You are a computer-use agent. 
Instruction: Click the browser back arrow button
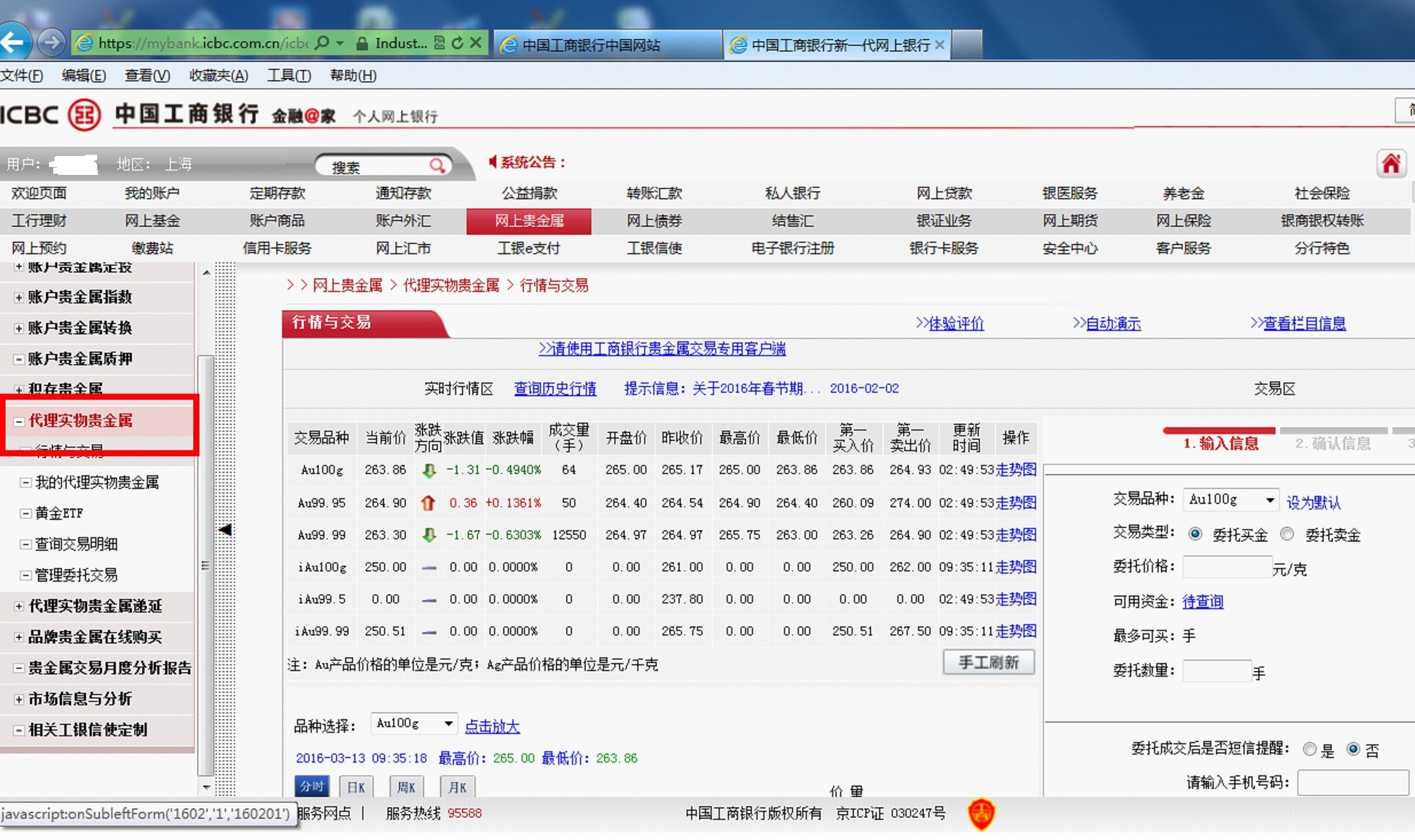[14, 43]
